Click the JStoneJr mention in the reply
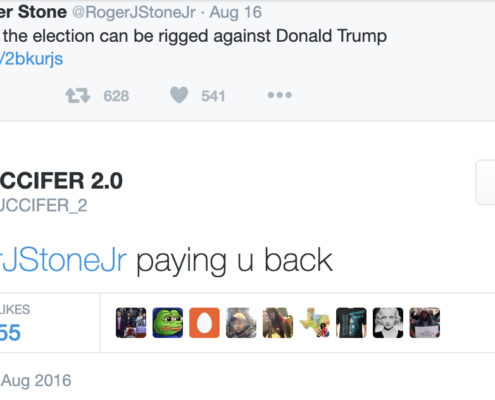This screenshot has width=495, height=400. (x=63, y=260)
